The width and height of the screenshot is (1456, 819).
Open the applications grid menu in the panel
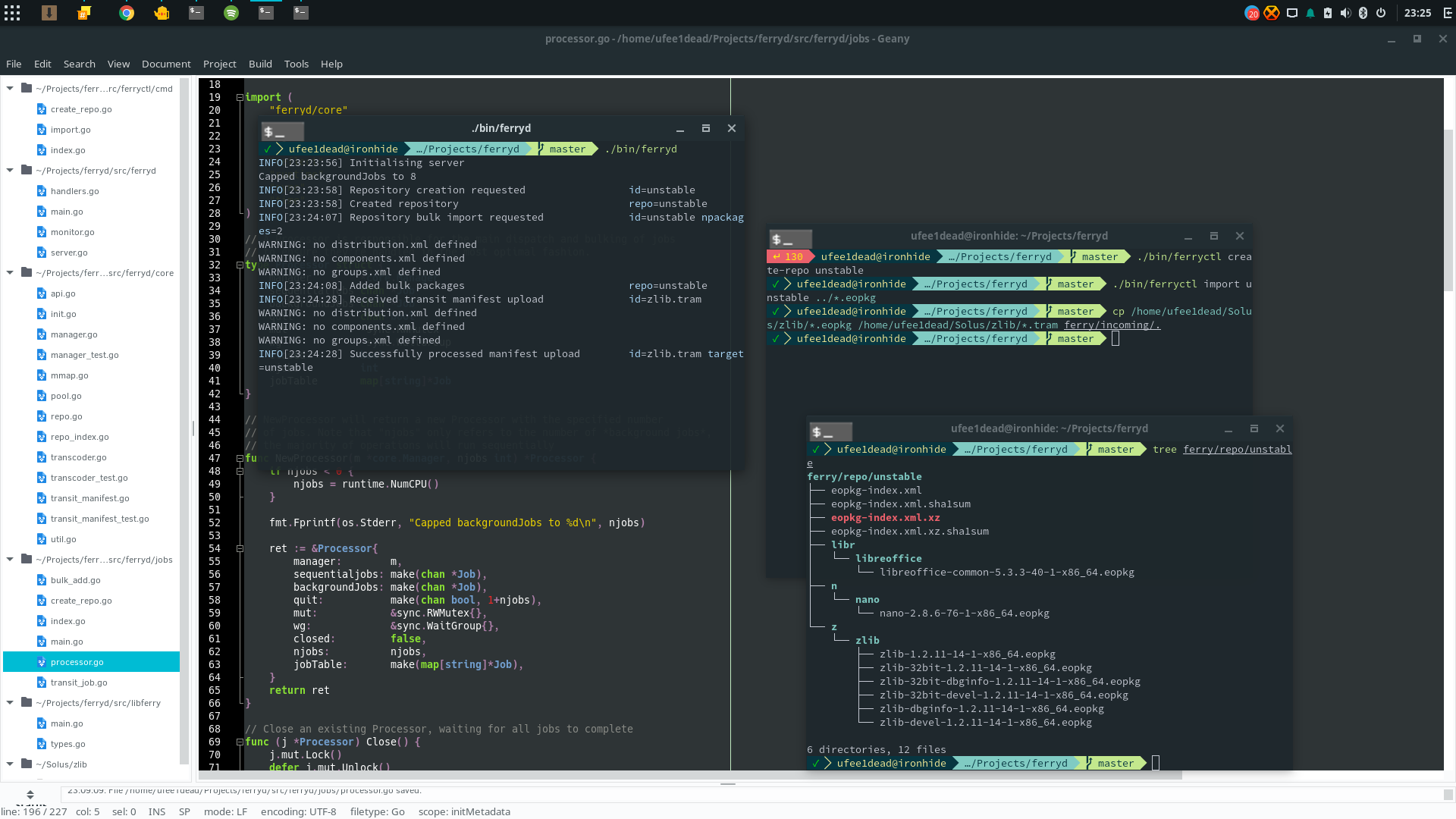pos(12,13)
